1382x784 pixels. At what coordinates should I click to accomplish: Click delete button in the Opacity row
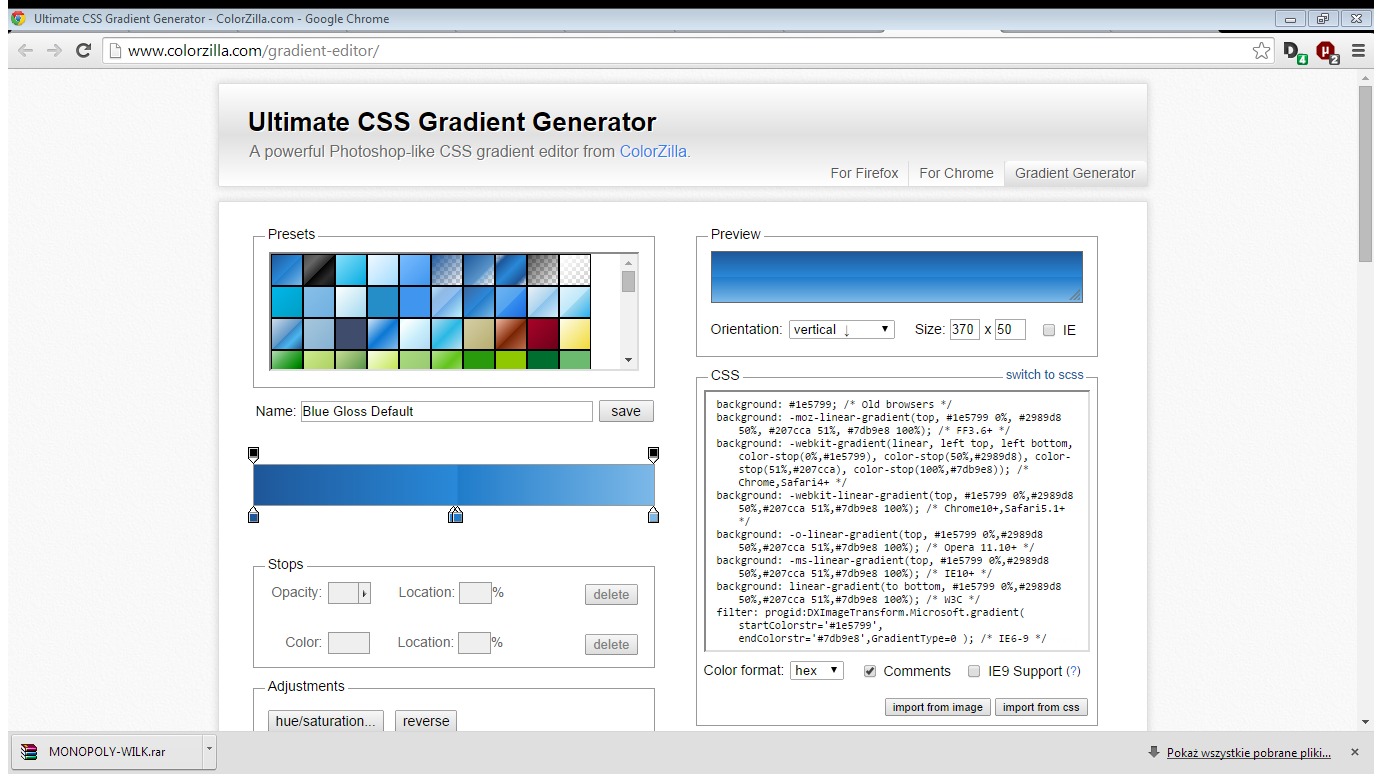[x=611, y=594]
